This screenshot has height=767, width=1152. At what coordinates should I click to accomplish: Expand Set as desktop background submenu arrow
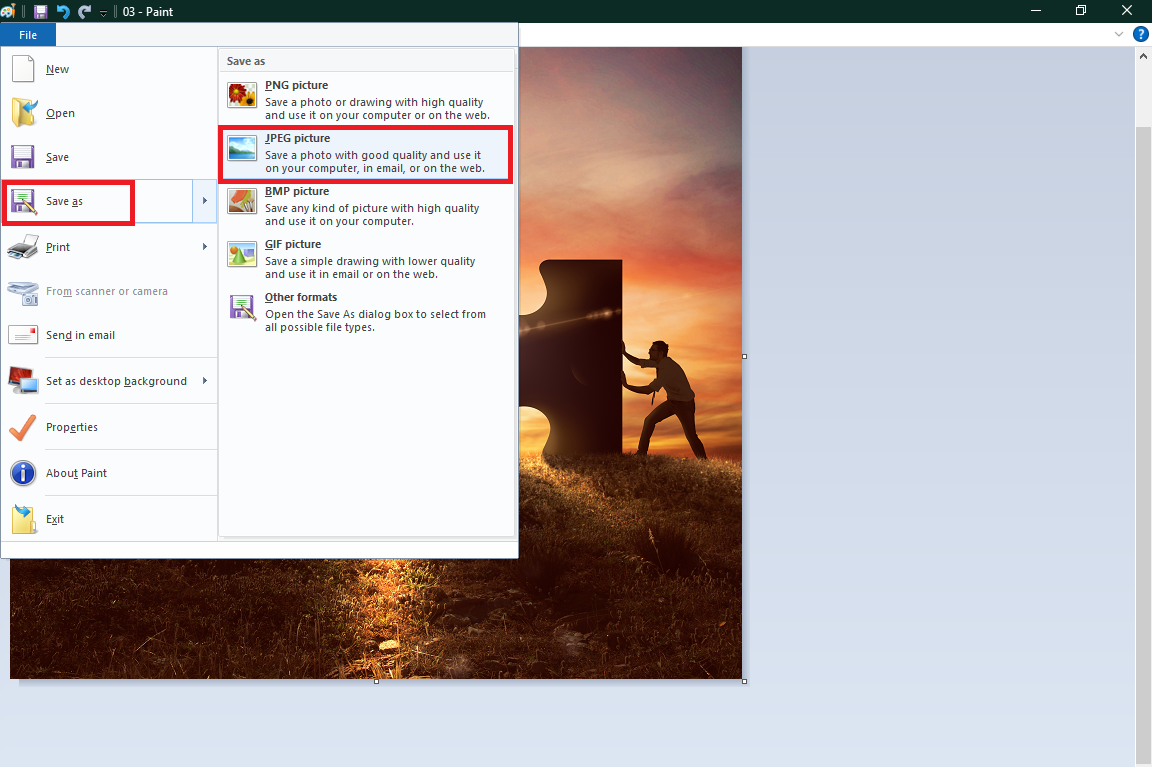205,381
